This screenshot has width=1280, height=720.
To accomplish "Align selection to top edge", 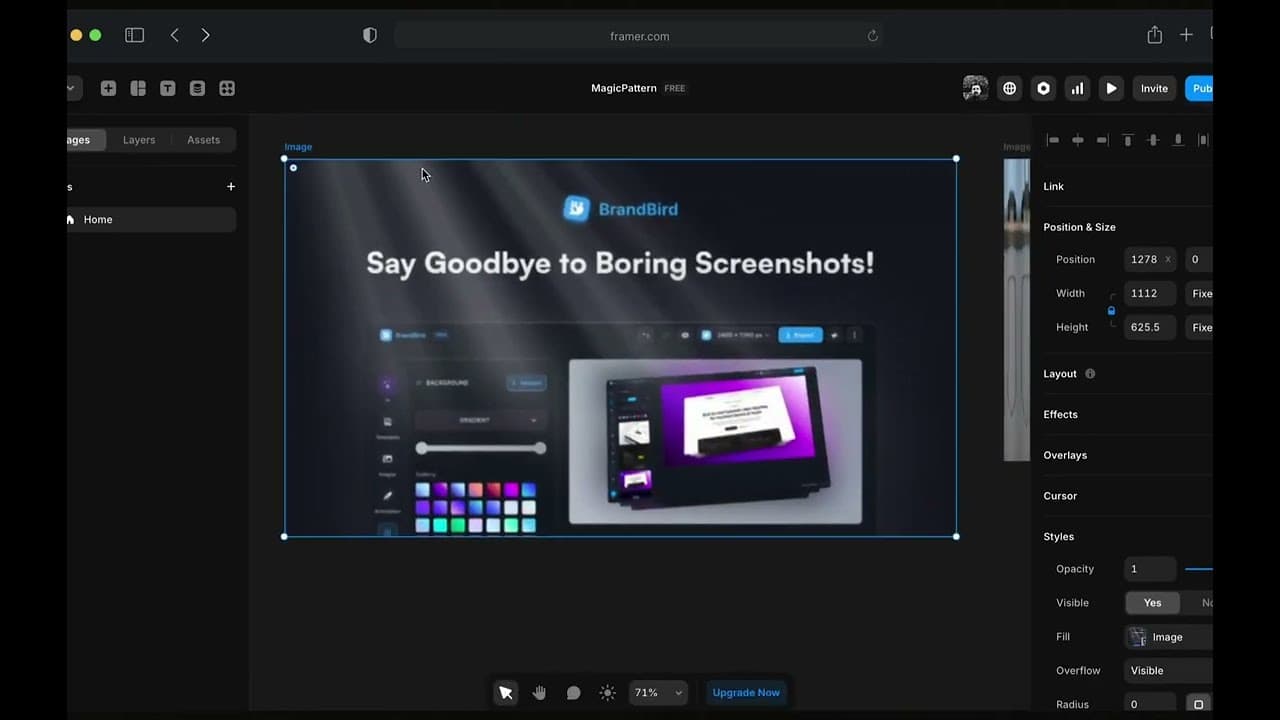I will pyautogui.click(x=1128, y=140).
